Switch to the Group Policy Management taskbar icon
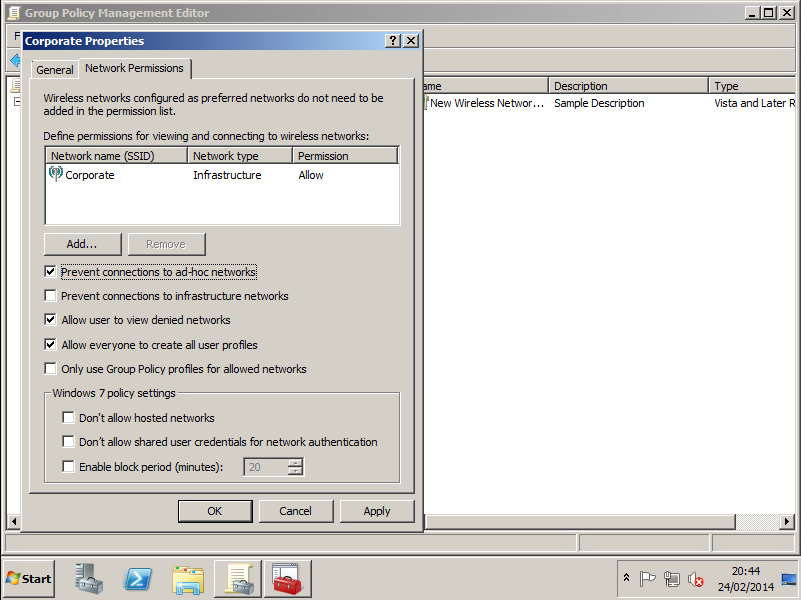 coord(238,579)
